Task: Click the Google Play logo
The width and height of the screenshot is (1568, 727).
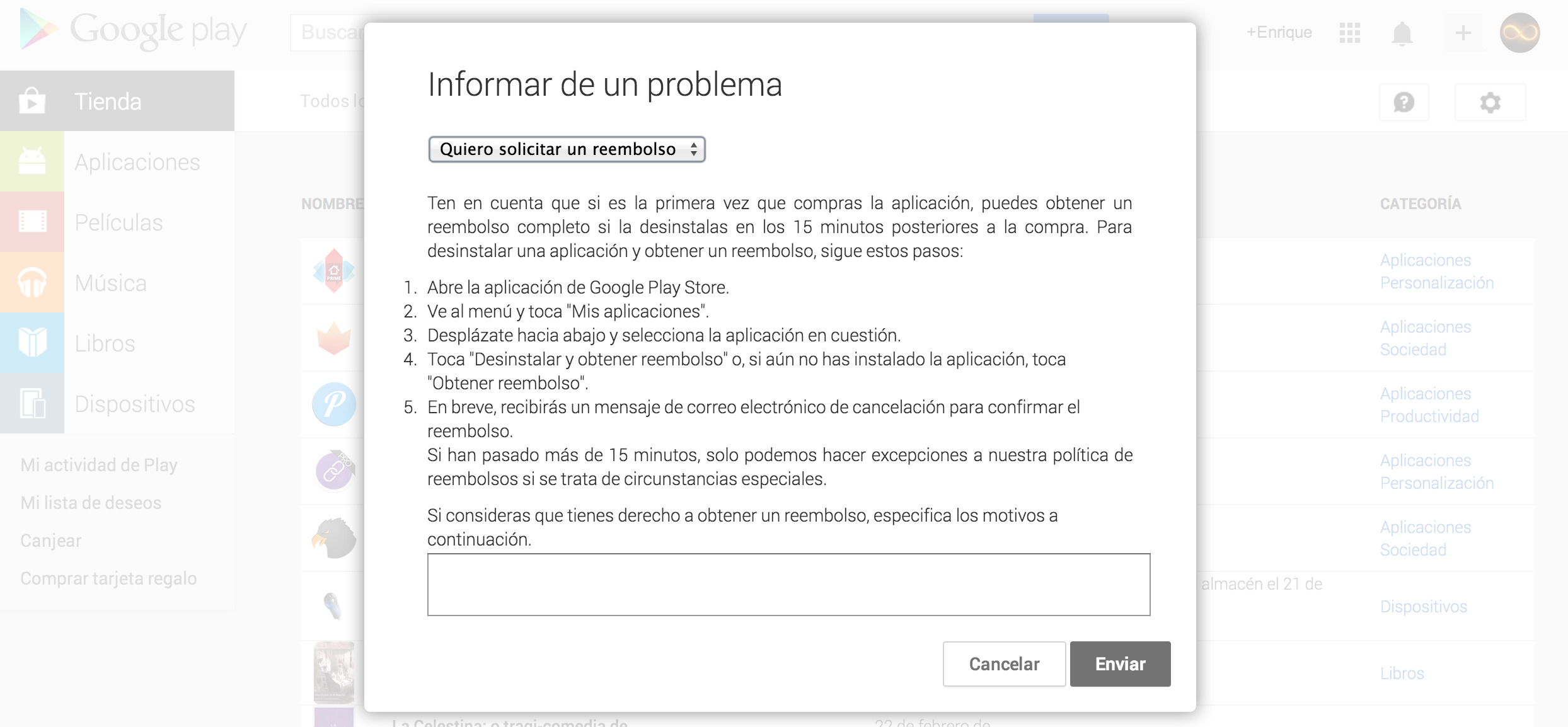Action: [x=134, y=30]
